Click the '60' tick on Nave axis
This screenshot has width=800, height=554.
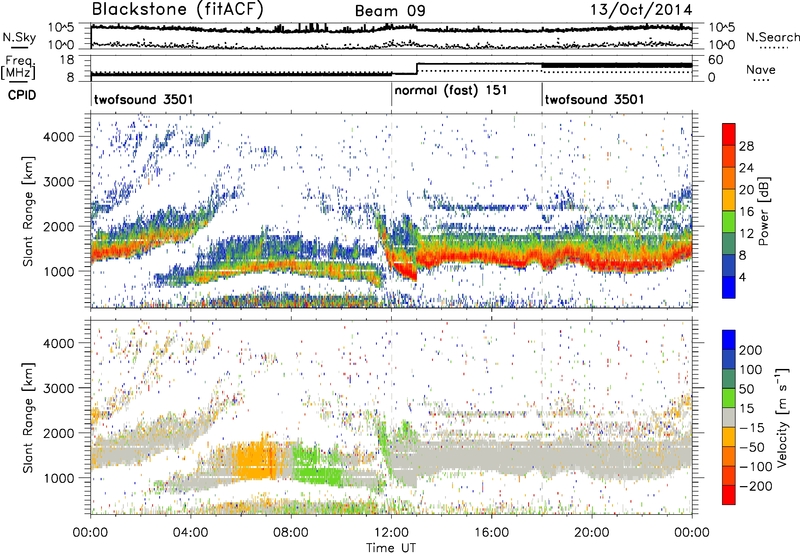(x=716, y=60)
